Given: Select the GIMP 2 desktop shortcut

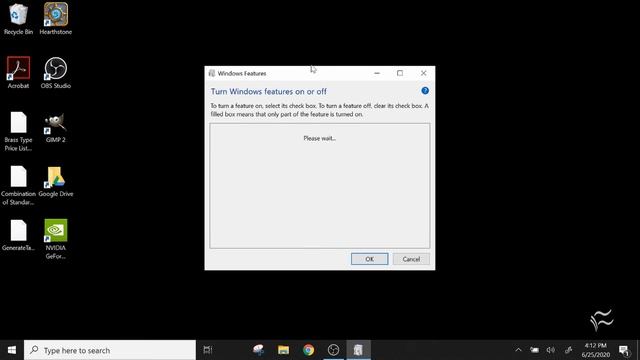Looking at the screenshot, I should tap(56, 127).
